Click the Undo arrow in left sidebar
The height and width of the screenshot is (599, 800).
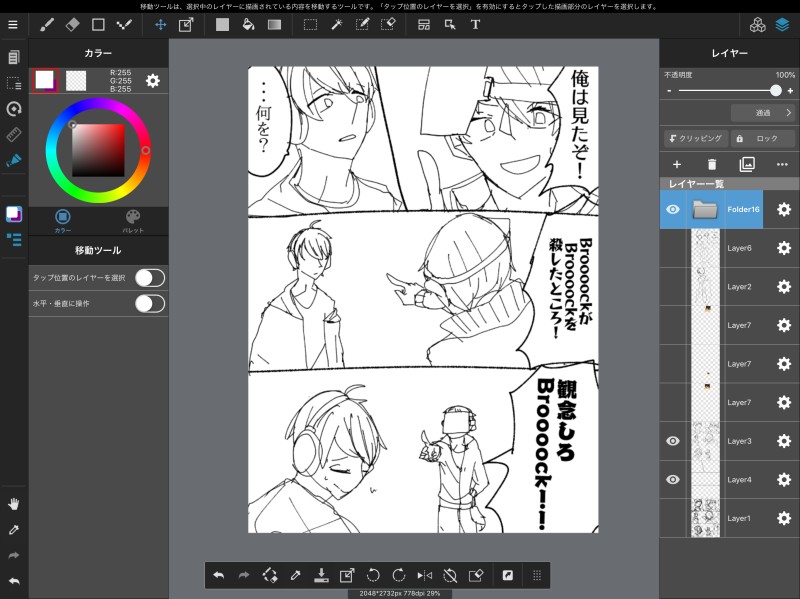click(x=14, y=581)
